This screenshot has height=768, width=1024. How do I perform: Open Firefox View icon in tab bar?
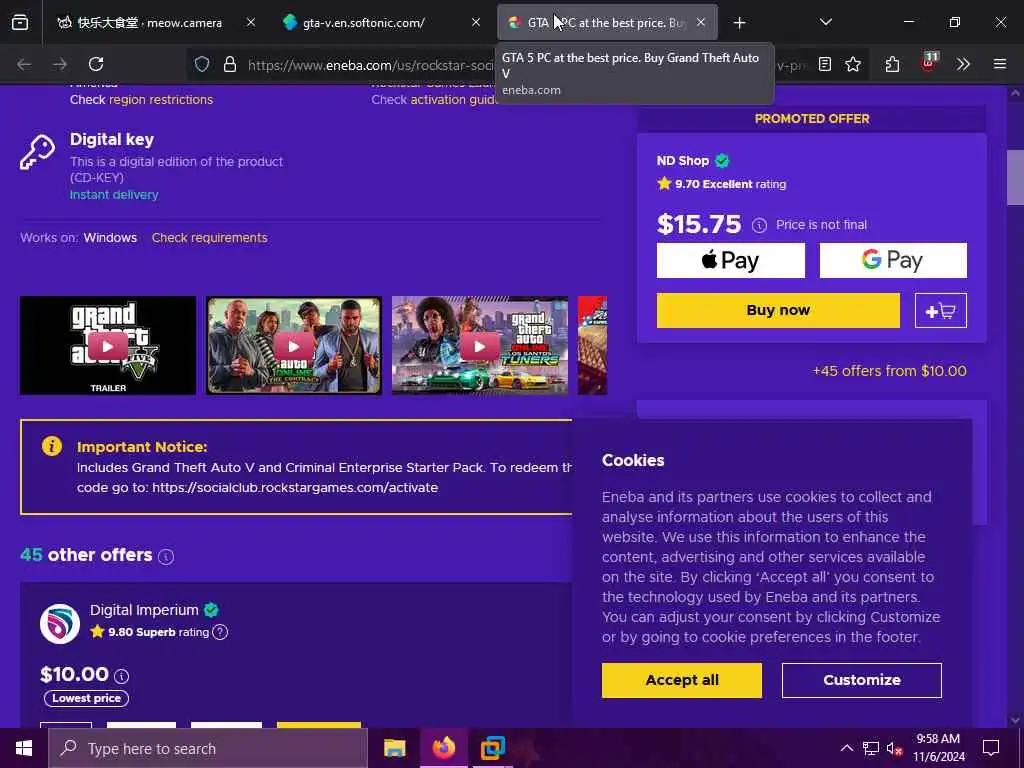coord(20,23)
